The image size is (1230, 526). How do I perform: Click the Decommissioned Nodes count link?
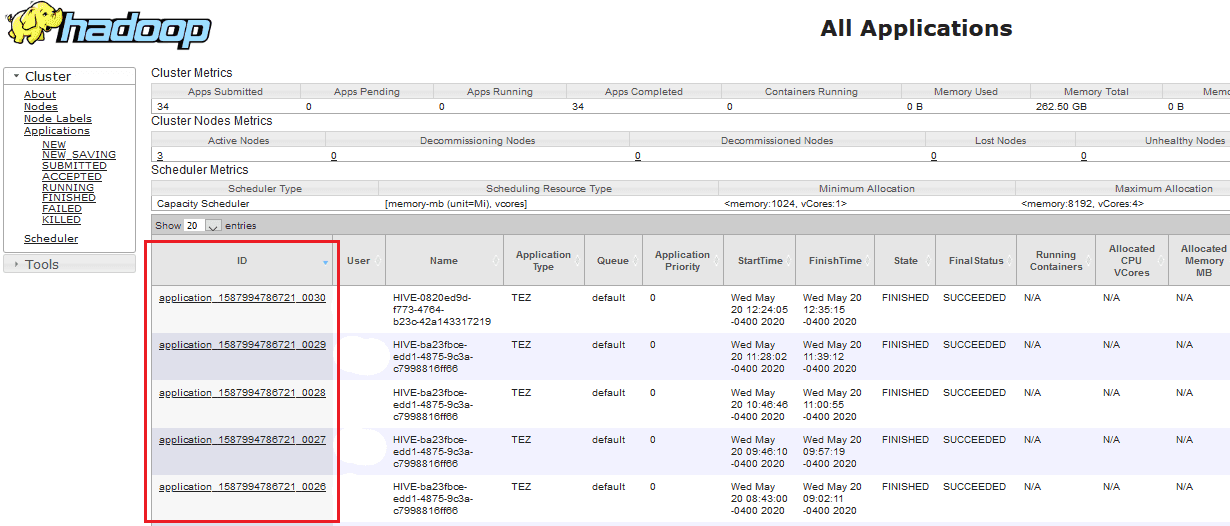637,156
